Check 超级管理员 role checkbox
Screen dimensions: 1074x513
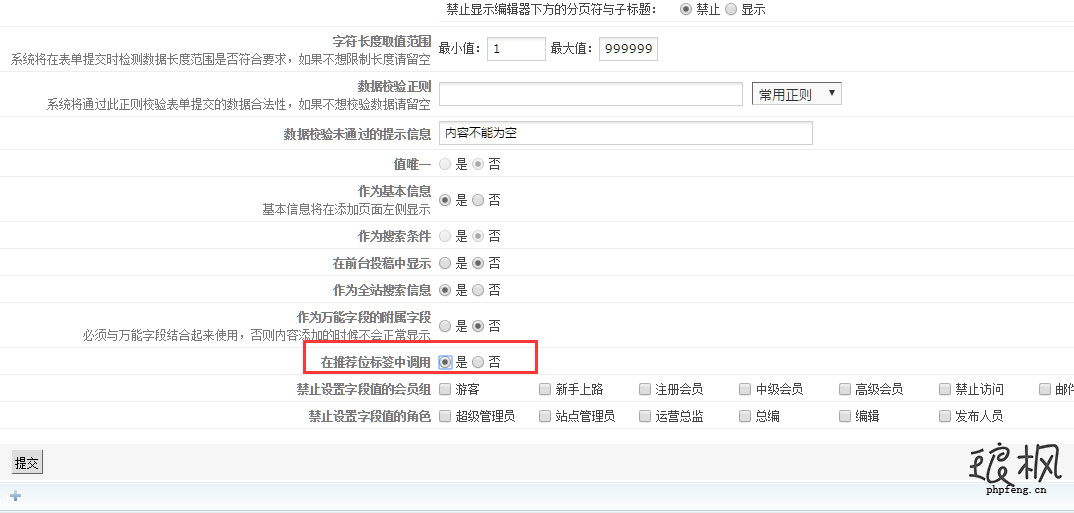coord(445,416)
